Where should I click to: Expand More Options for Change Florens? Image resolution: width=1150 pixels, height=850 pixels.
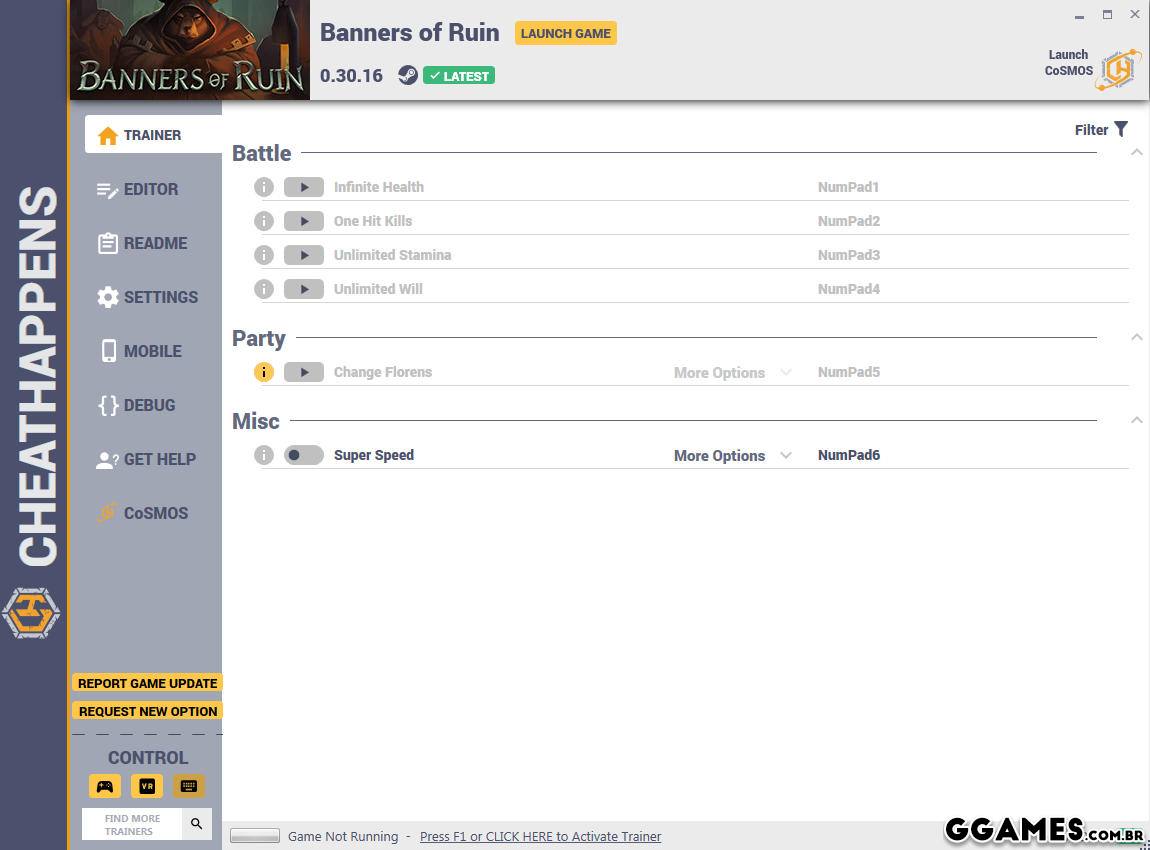click(731, 373)
